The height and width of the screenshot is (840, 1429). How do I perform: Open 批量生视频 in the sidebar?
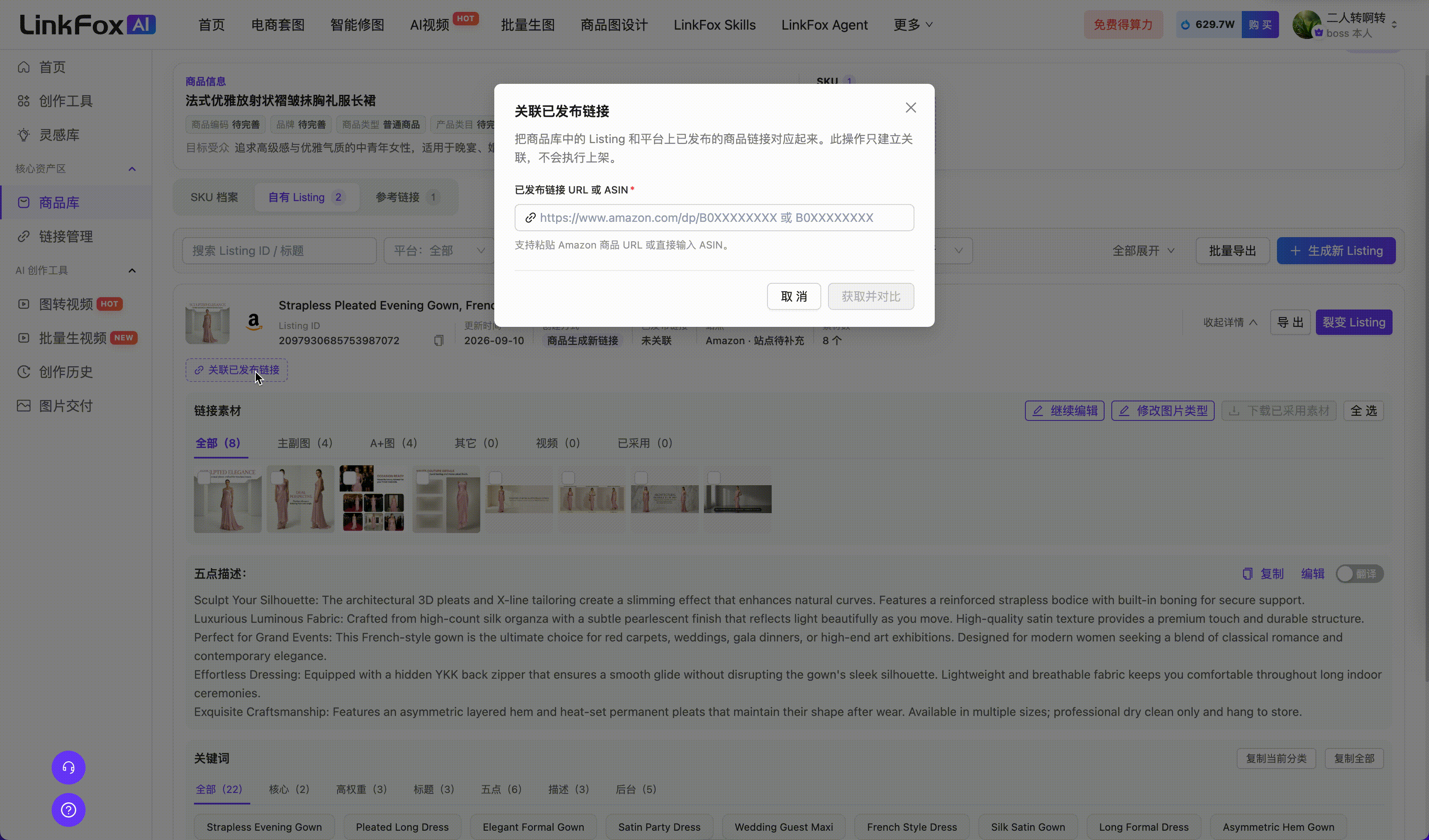pos(72,338)
